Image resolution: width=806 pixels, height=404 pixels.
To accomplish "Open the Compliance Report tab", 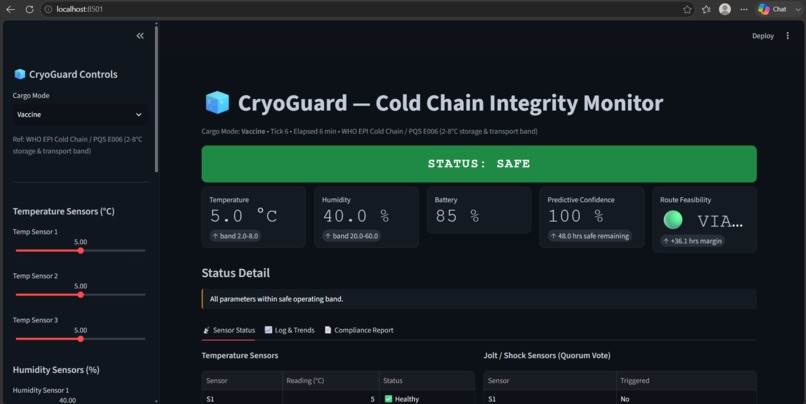I will 359,330.
